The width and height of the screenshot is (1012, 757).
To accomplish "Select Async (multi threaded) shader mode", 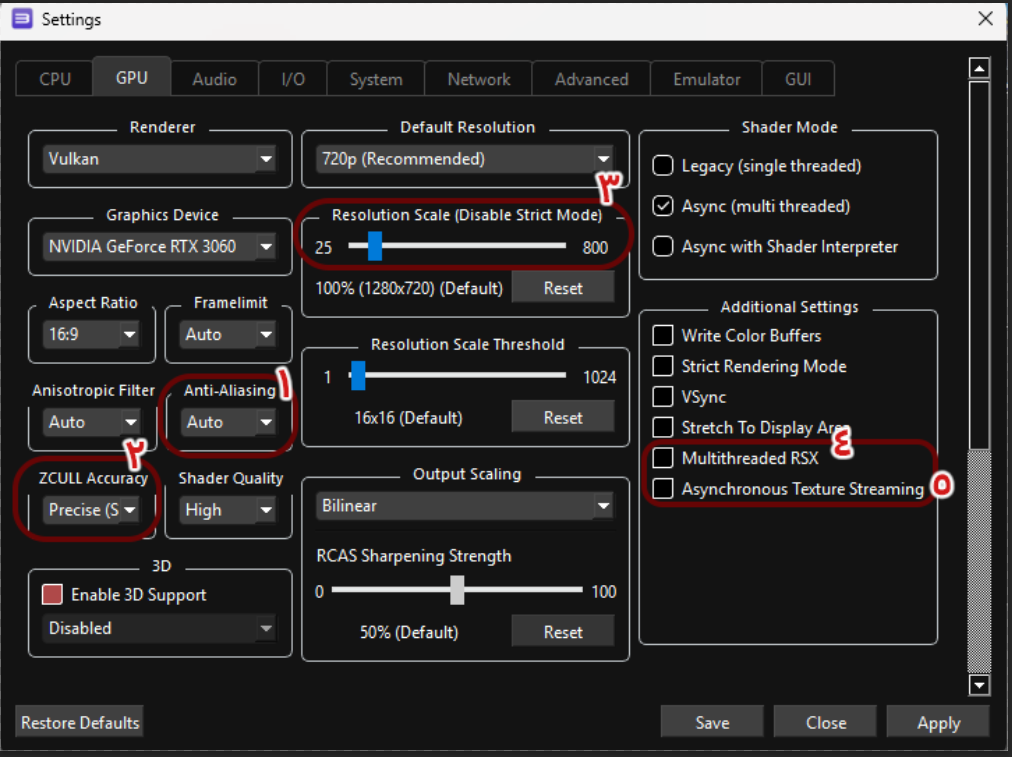I will tap(663, 206).
